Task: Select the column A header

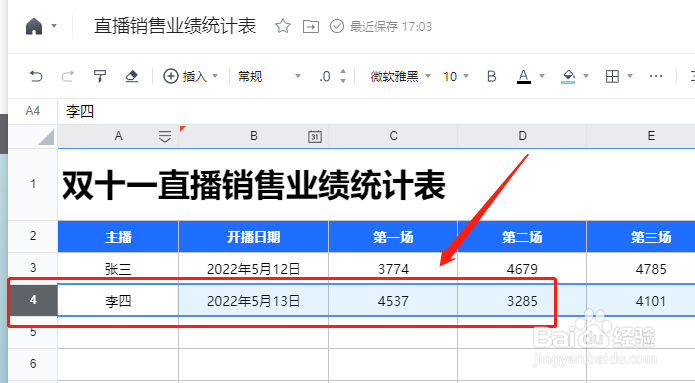Action: (x=118, y=136)
